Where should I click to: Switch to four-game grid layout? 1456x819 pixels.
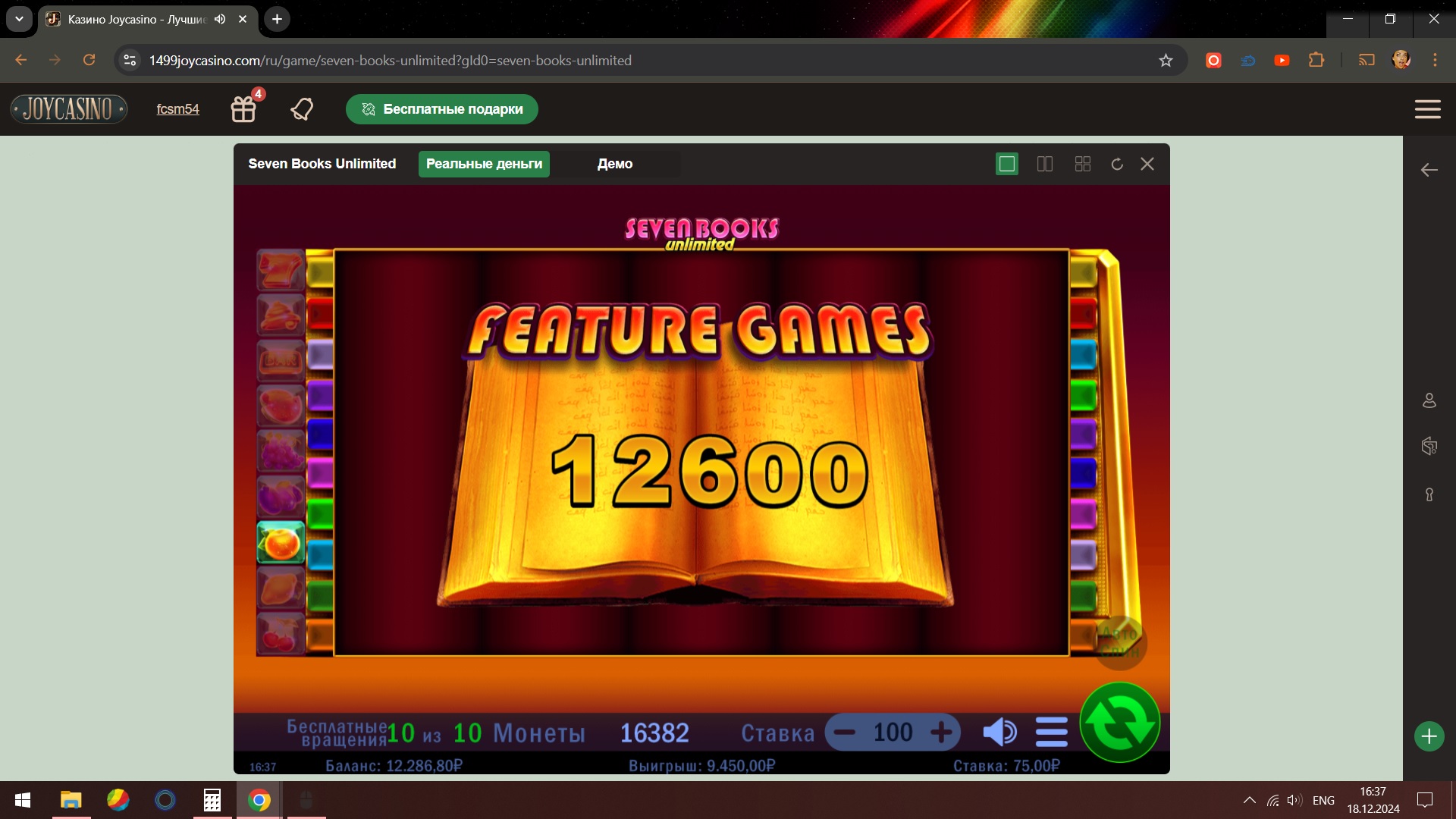coord(1082,164)
